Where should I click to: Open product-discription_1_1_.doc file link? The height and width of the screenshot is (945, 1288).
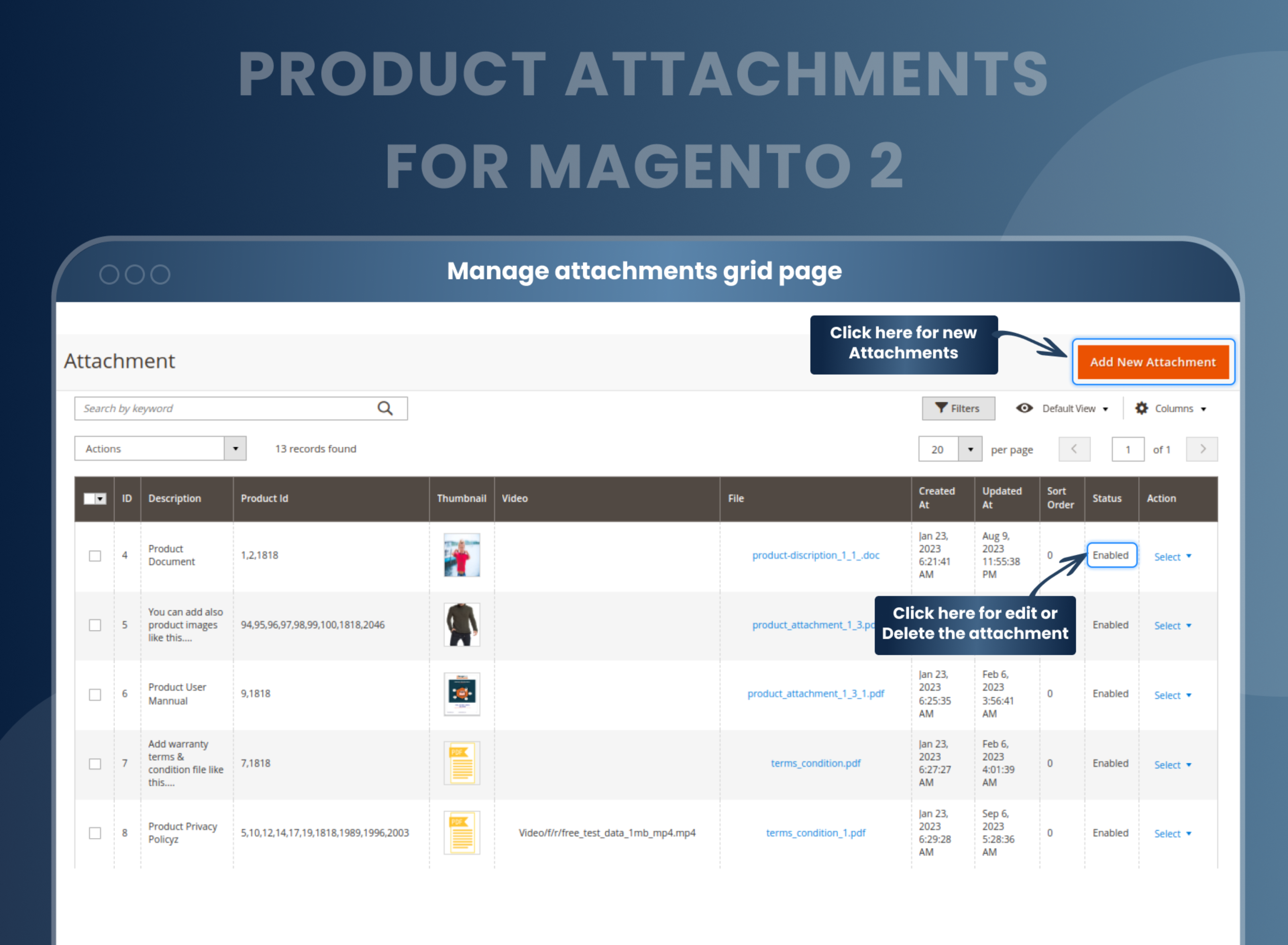coord(815,555)
